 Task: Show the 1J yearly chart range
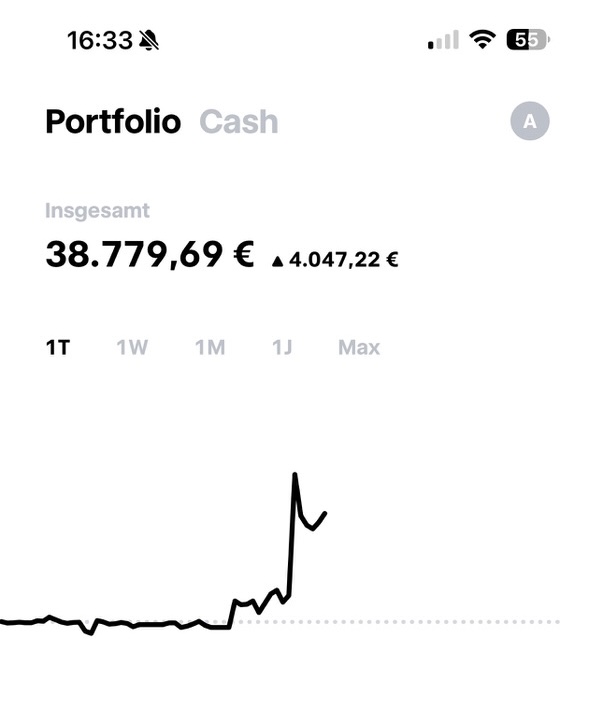(282, 348)
